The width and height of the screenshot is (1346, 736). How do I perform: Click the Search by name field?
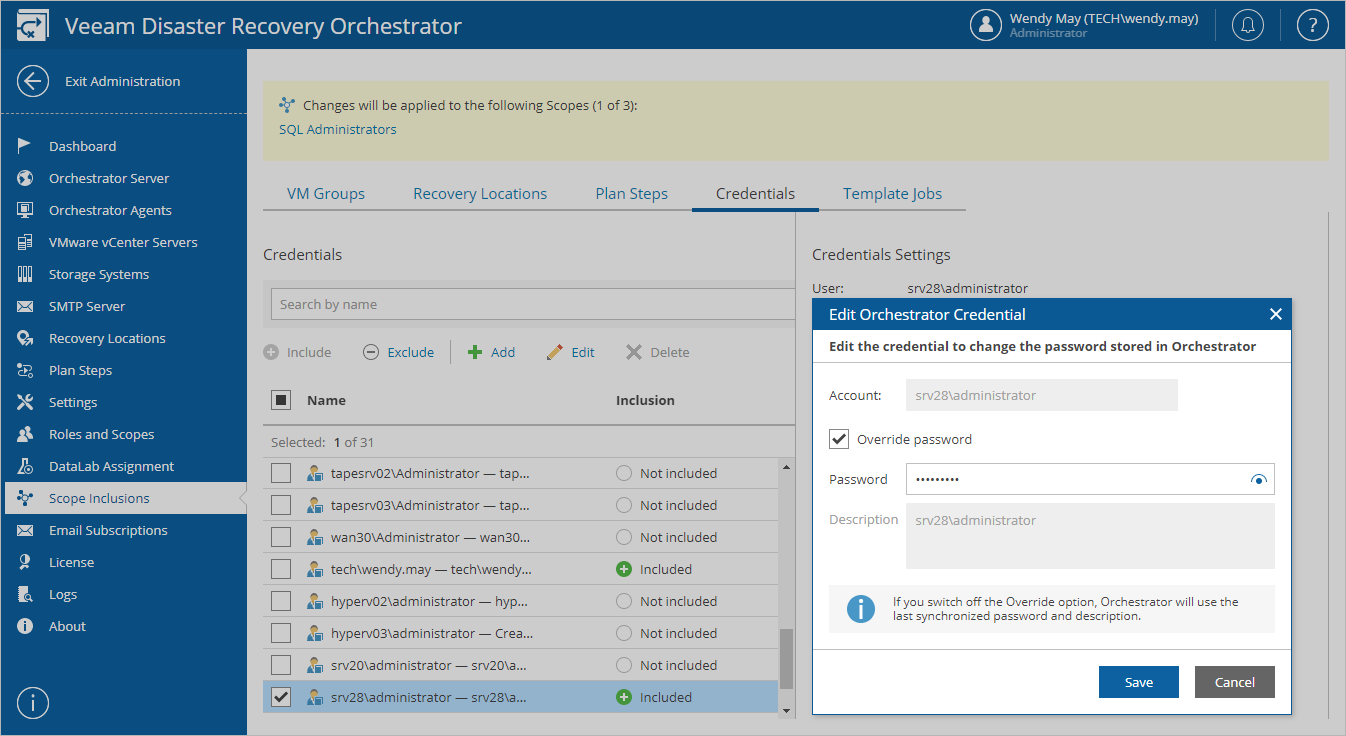(x=534, y=304)
